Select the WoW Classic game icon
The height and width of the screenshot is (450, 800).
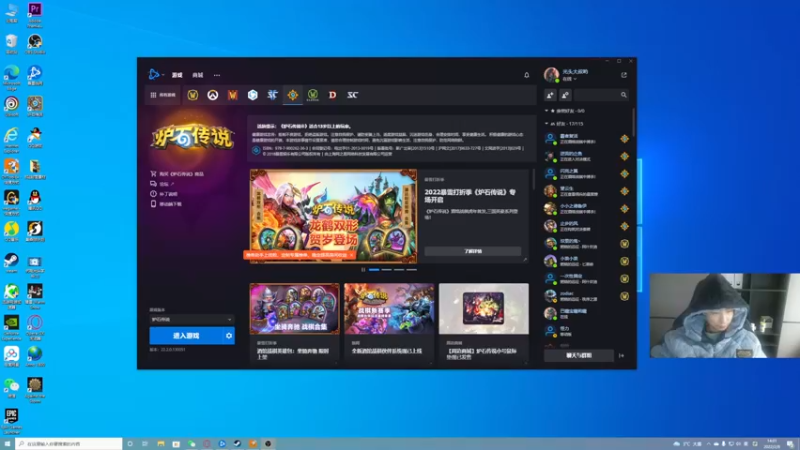click(x=313, y=95)
